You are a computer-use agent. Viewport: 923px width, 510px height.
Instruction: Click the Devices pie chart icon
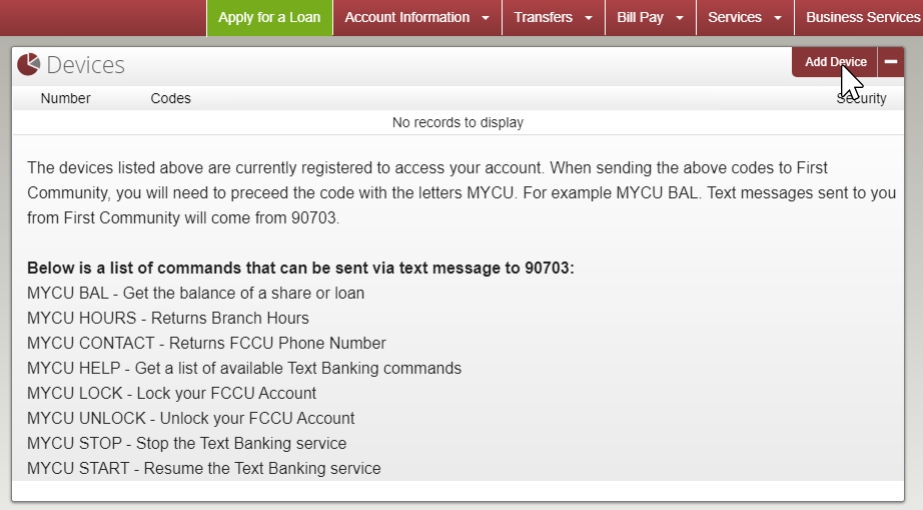pyautogui.click(x=28, y=64)
